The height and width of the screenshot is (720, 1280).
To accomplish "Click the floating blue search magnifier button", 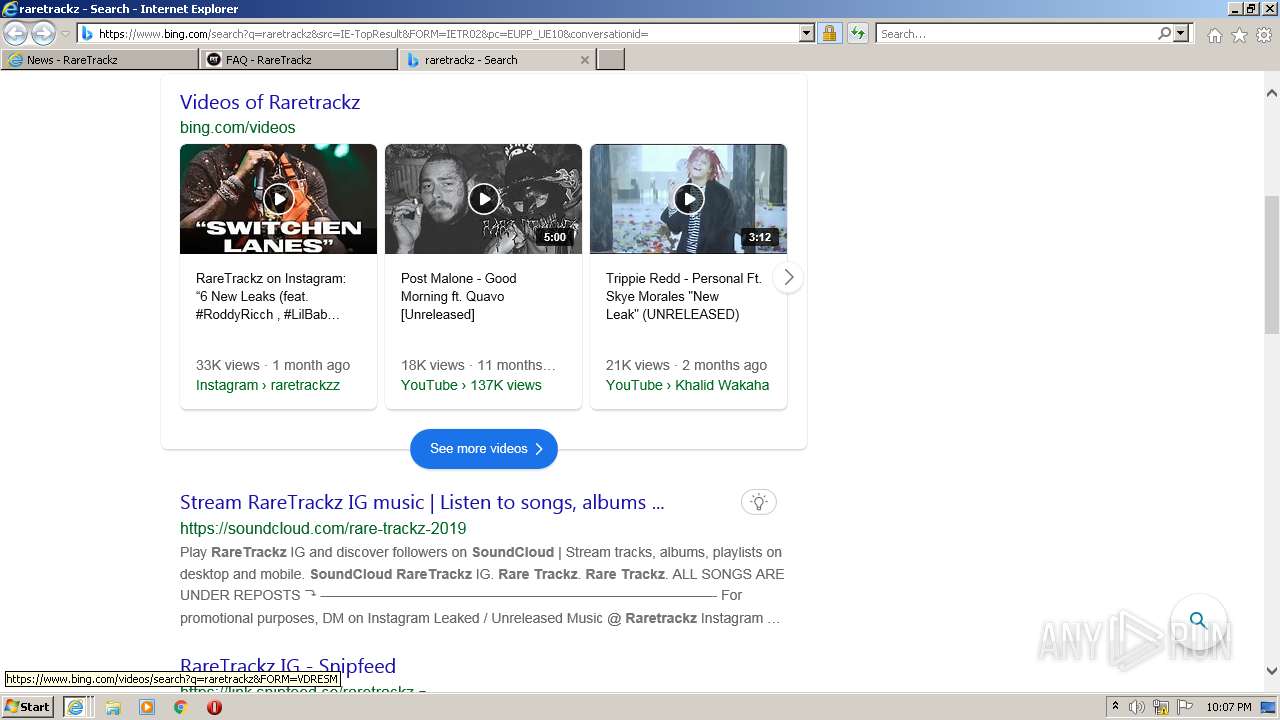I will 1198,620.
